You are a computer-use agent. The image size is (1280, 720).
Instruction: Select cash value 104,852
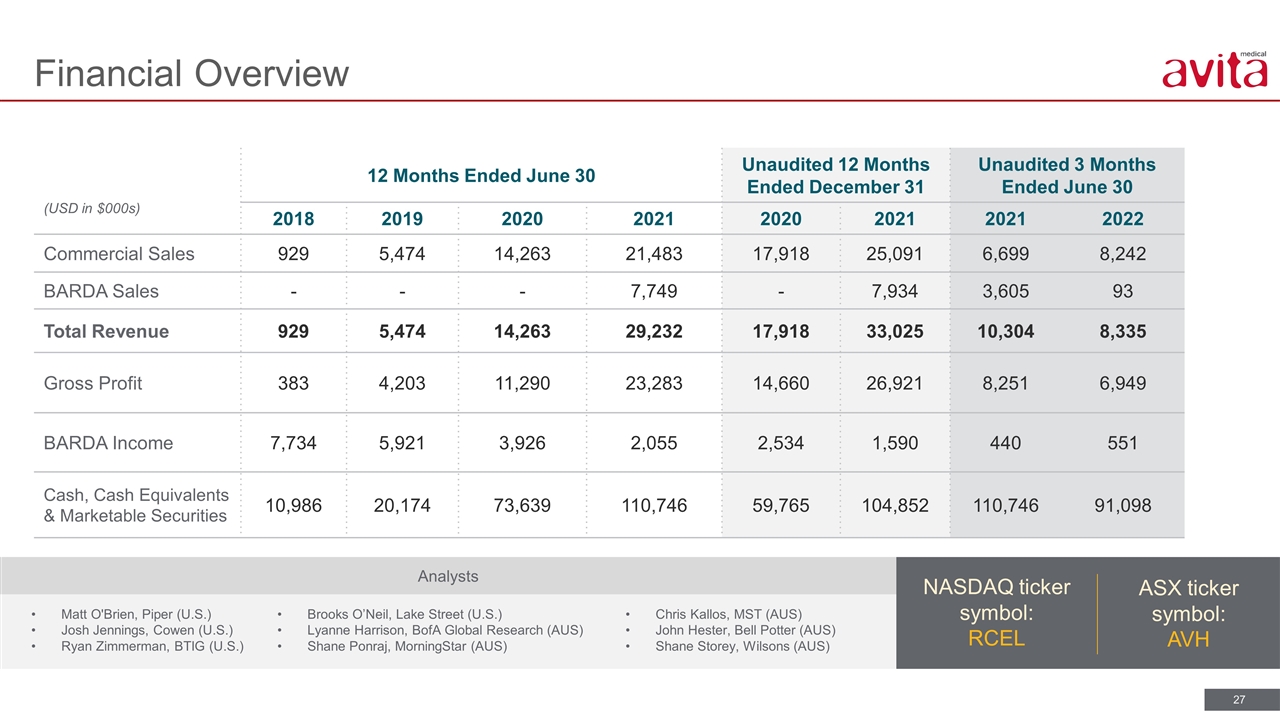click(x=897, y=506)
